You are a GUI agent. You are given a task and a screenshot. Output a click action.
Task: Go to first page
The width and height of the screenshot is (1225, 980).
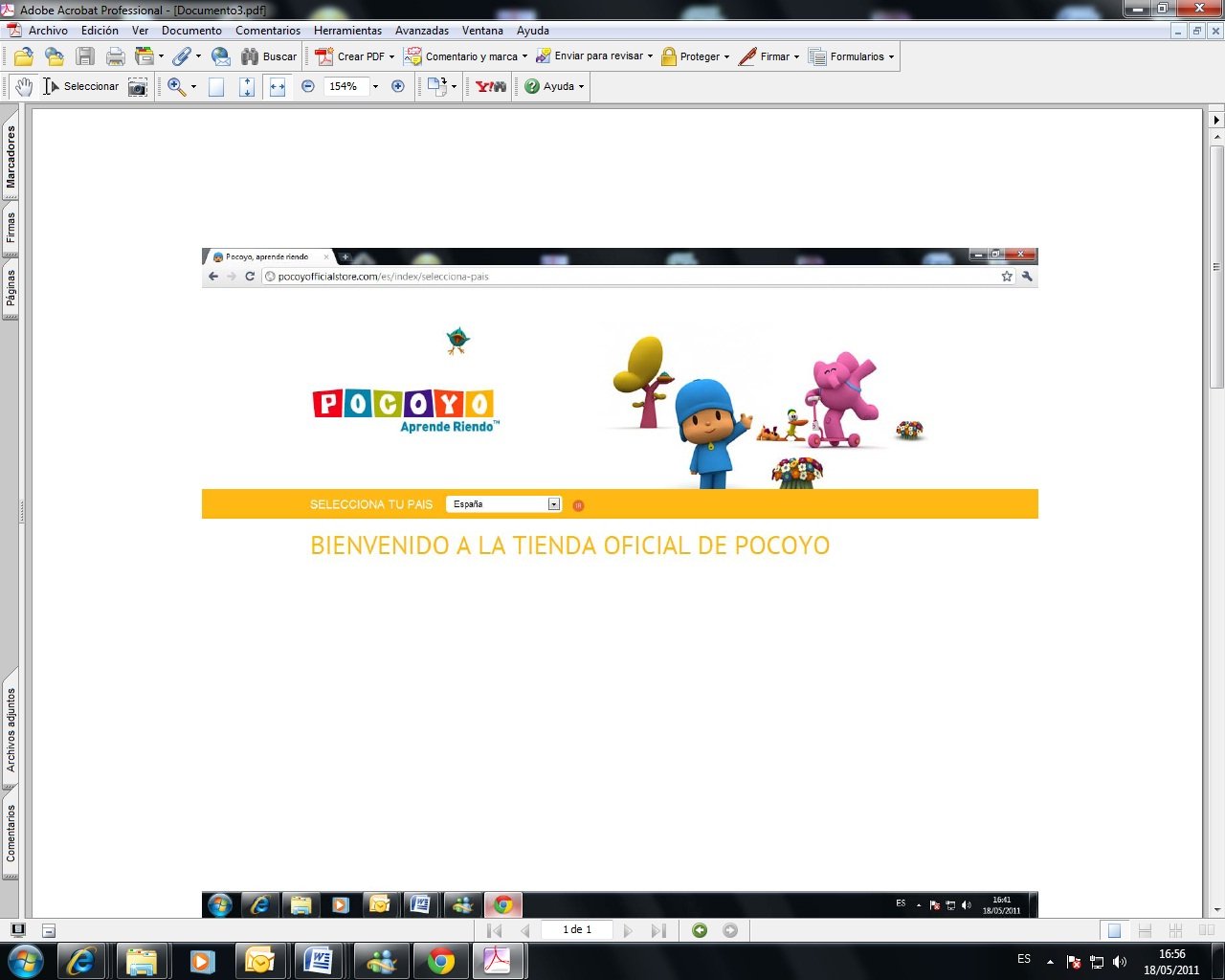[x=495, y=930]
